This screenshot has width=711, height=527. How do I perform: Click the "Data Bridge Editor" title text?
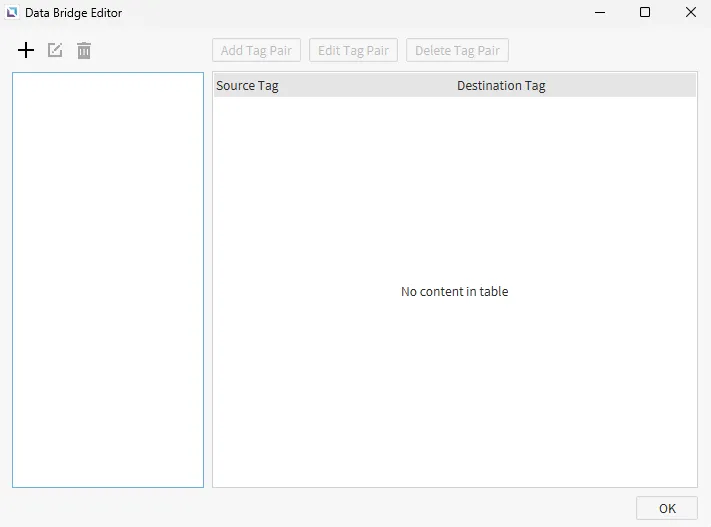tap(73, 13)
